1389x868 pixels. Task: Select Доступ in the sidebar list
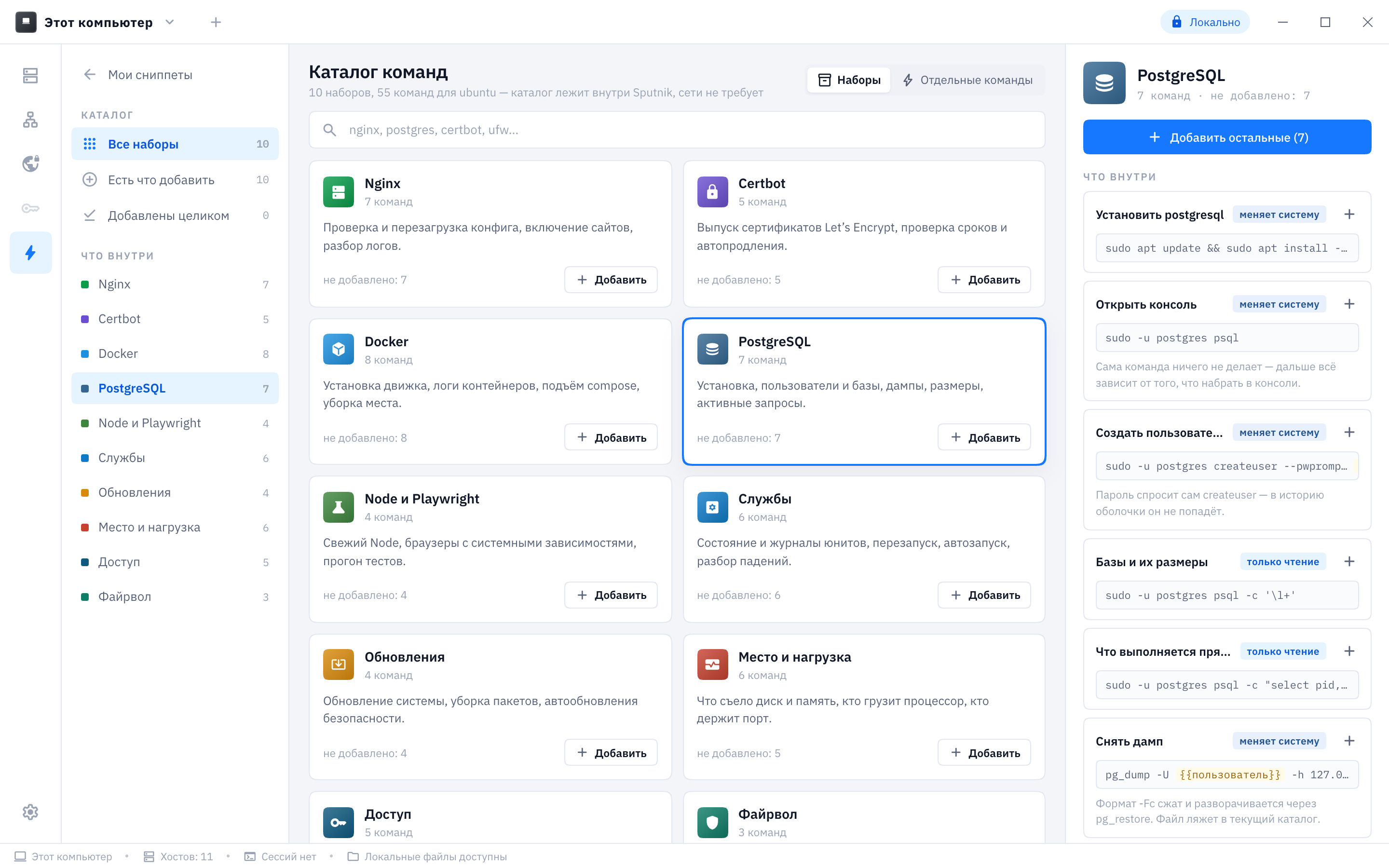click(x=175, y=562)
